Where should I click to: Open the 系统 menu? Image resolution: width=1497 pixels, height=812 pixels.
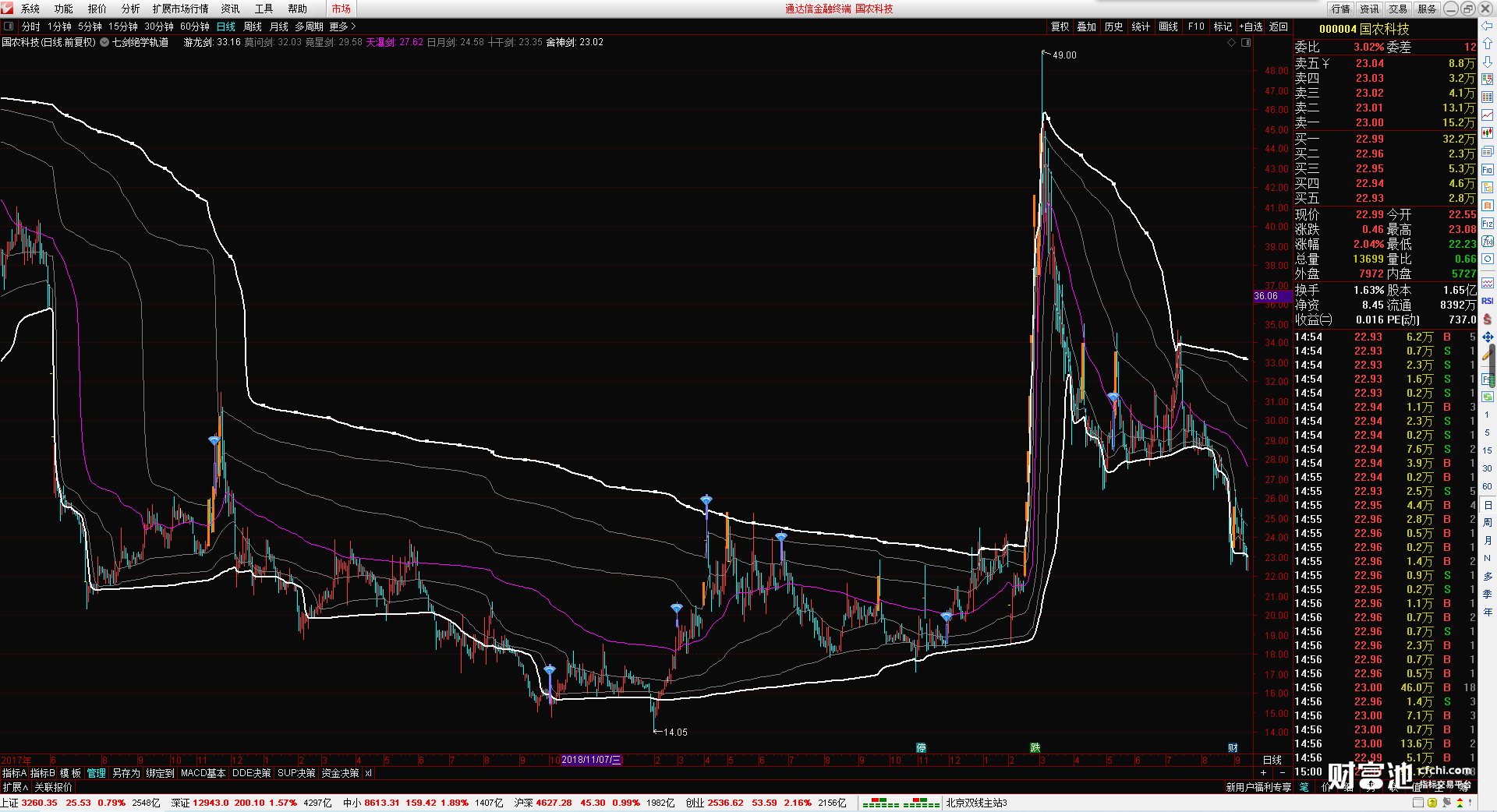point(30,9)
